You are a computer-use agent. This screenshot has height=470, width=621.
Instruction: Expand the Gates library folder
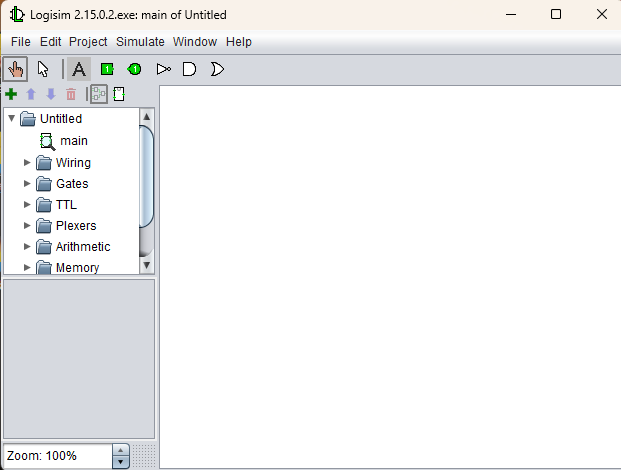[x=27, y=183]
